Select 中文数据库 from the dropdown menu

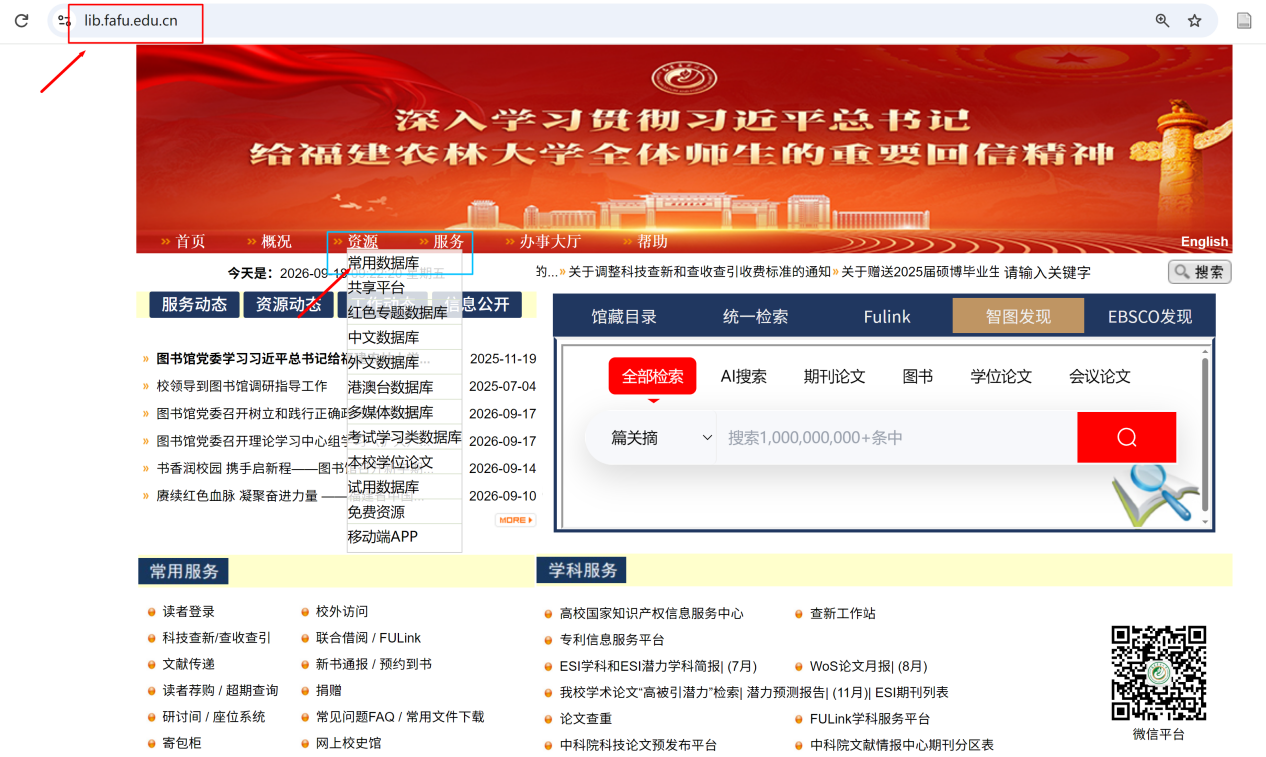coord(404,337)
